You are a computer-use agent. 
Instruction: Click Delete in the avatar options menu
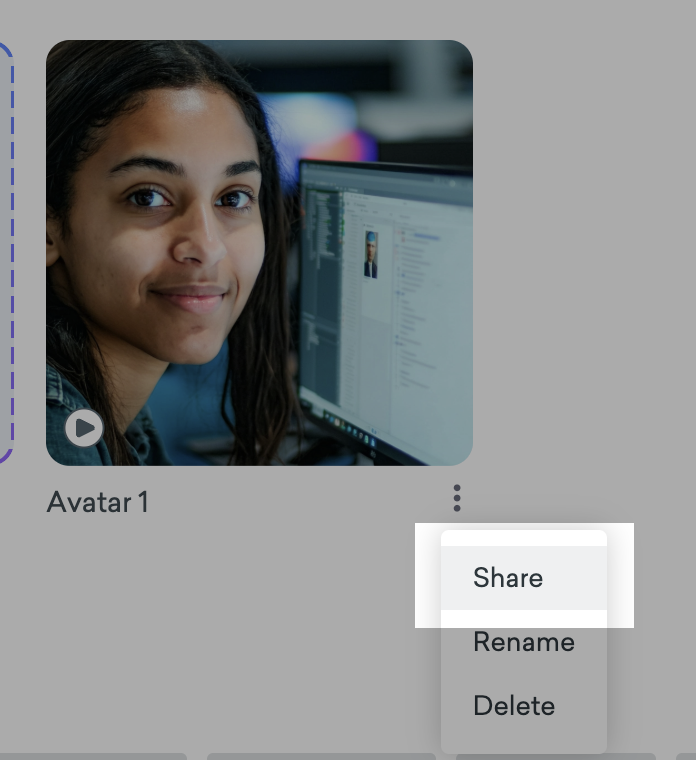point(514,706)
